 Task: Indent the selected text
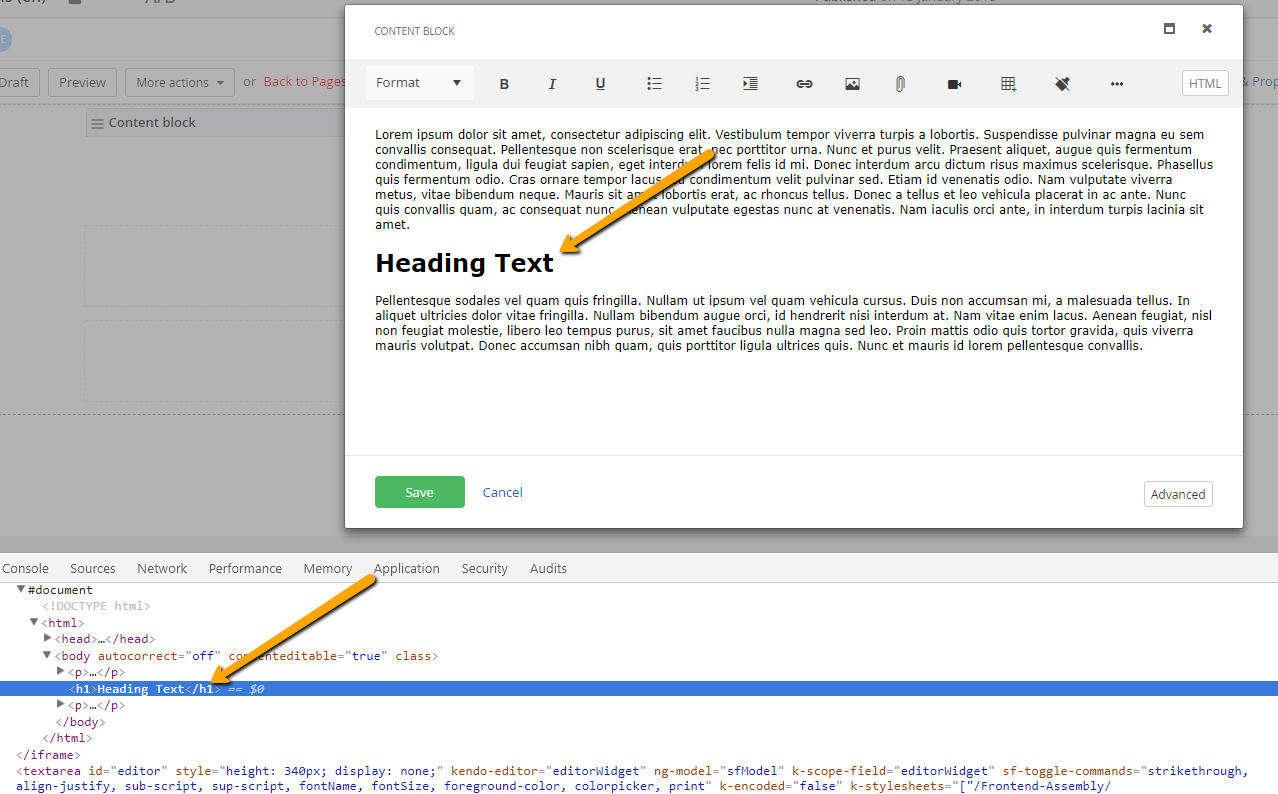point(750,84)
